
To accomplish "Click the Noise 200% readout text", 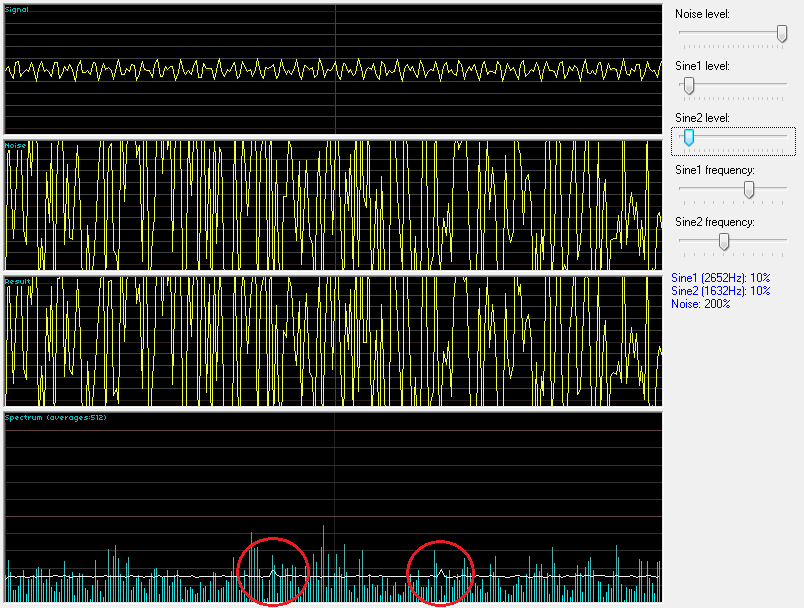I will [x=700, y=303].
